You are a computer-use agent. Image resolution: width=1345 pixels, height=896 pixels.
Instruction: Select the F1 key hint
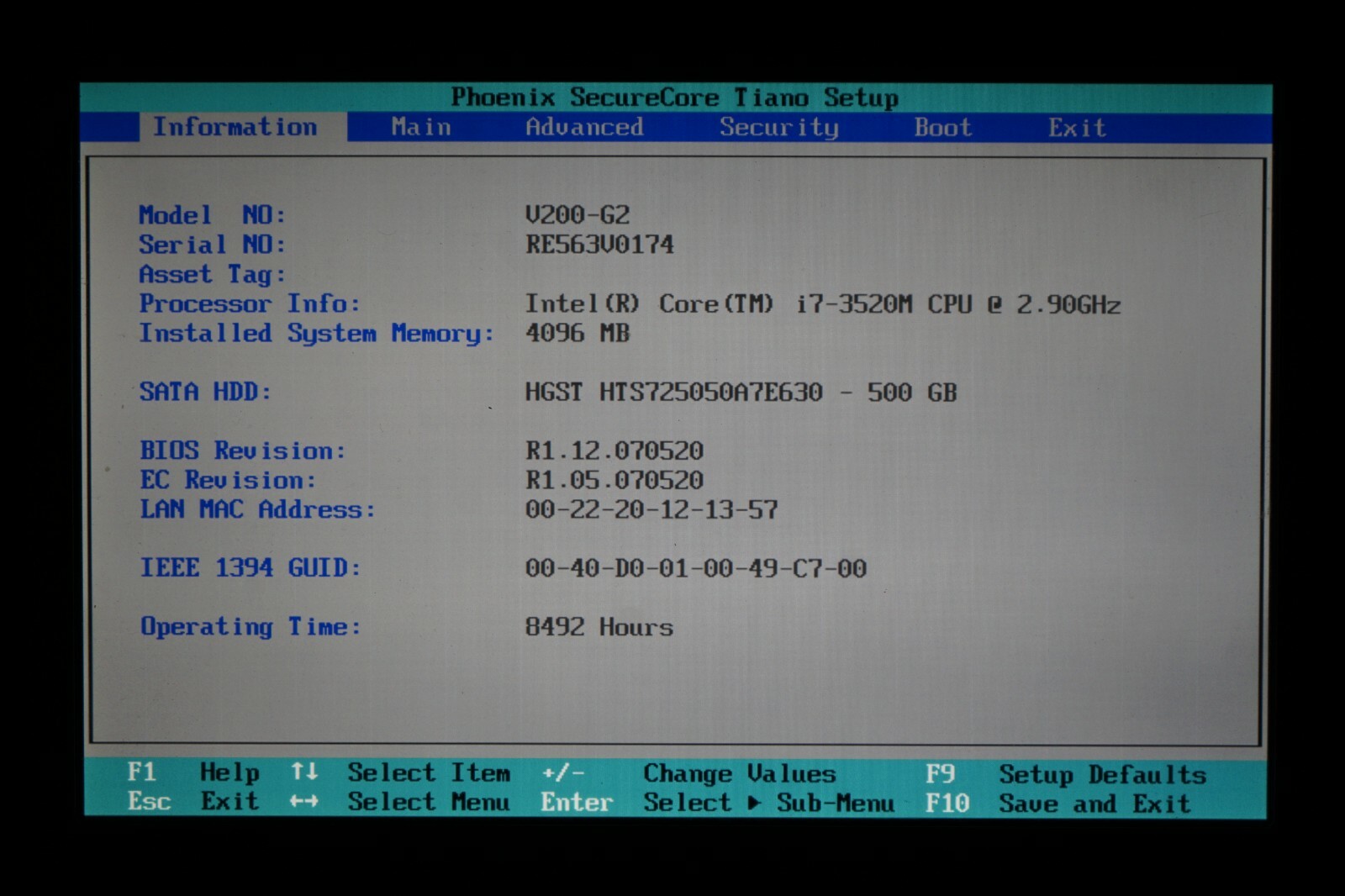tap(142, 772)
